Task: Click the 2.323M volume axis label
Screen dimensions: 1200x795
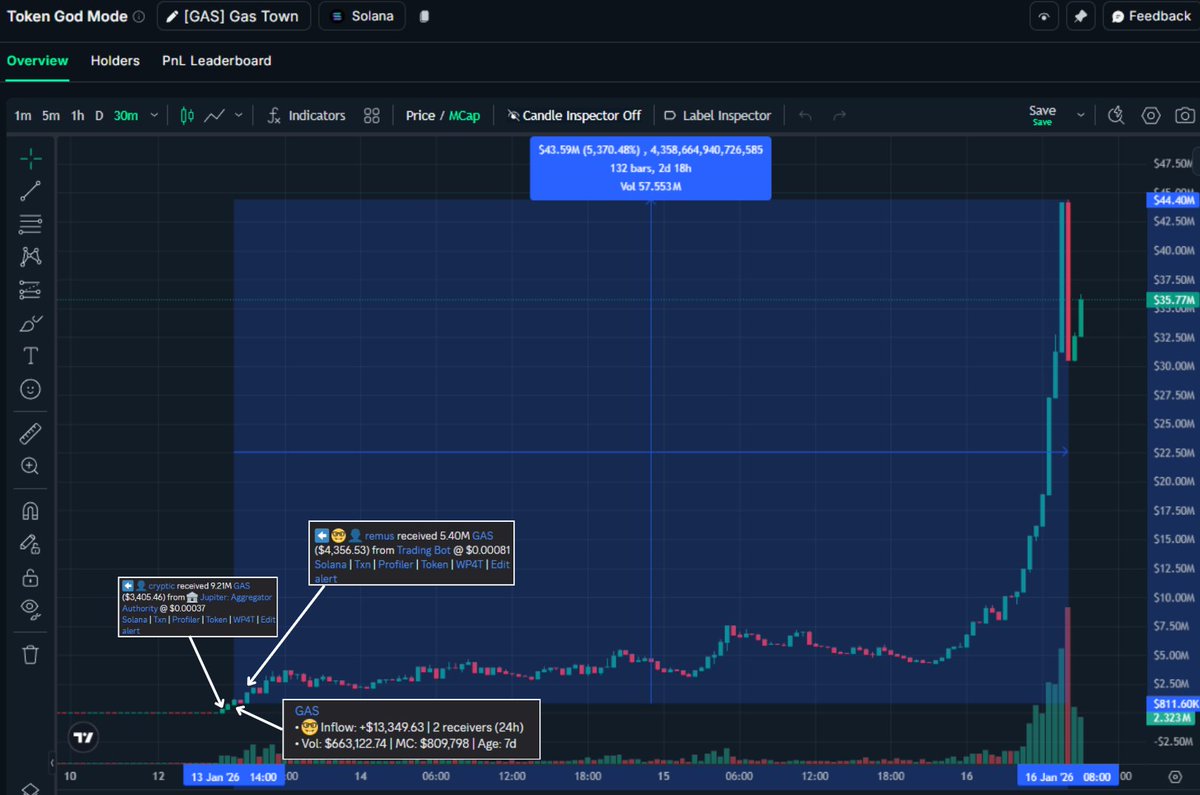Action: [1173, 718]
